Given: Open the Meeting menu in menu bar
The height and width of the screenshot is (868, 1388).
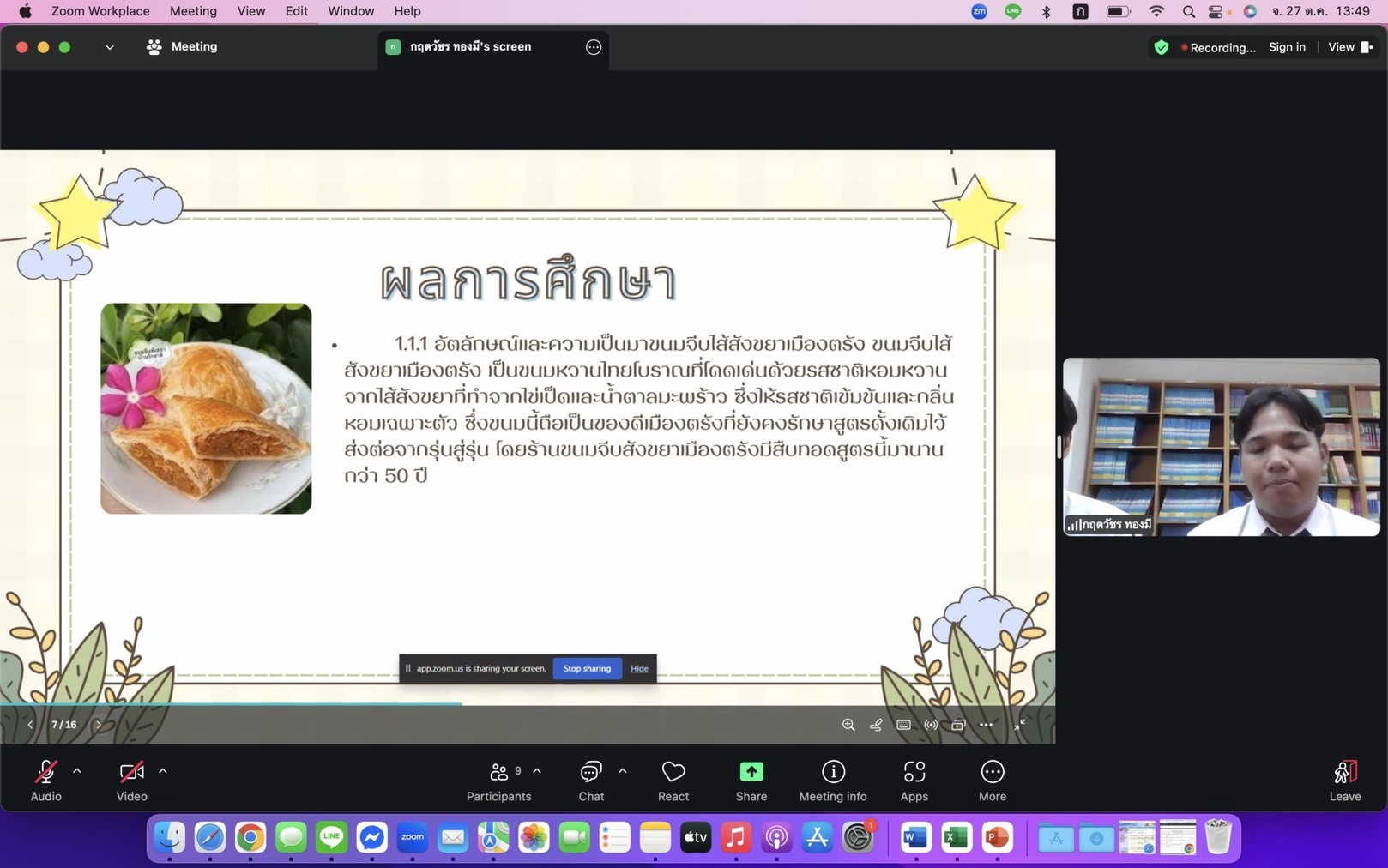Looking at the screenshot, I should coord(193,11).
